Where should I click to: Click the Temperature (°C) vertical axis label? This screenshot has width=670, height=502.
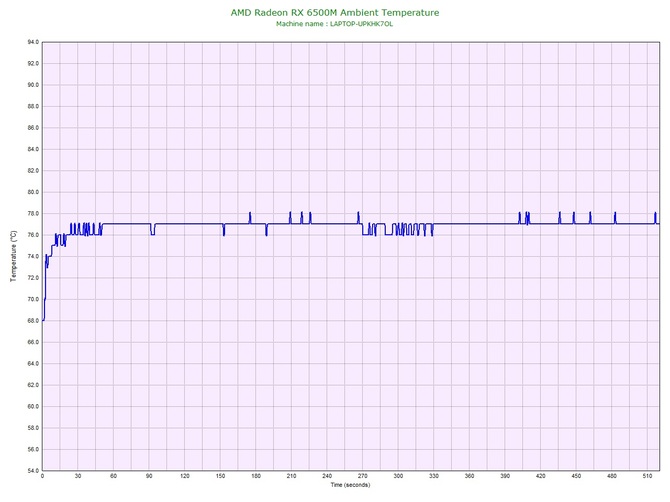(x=14, y=256)
